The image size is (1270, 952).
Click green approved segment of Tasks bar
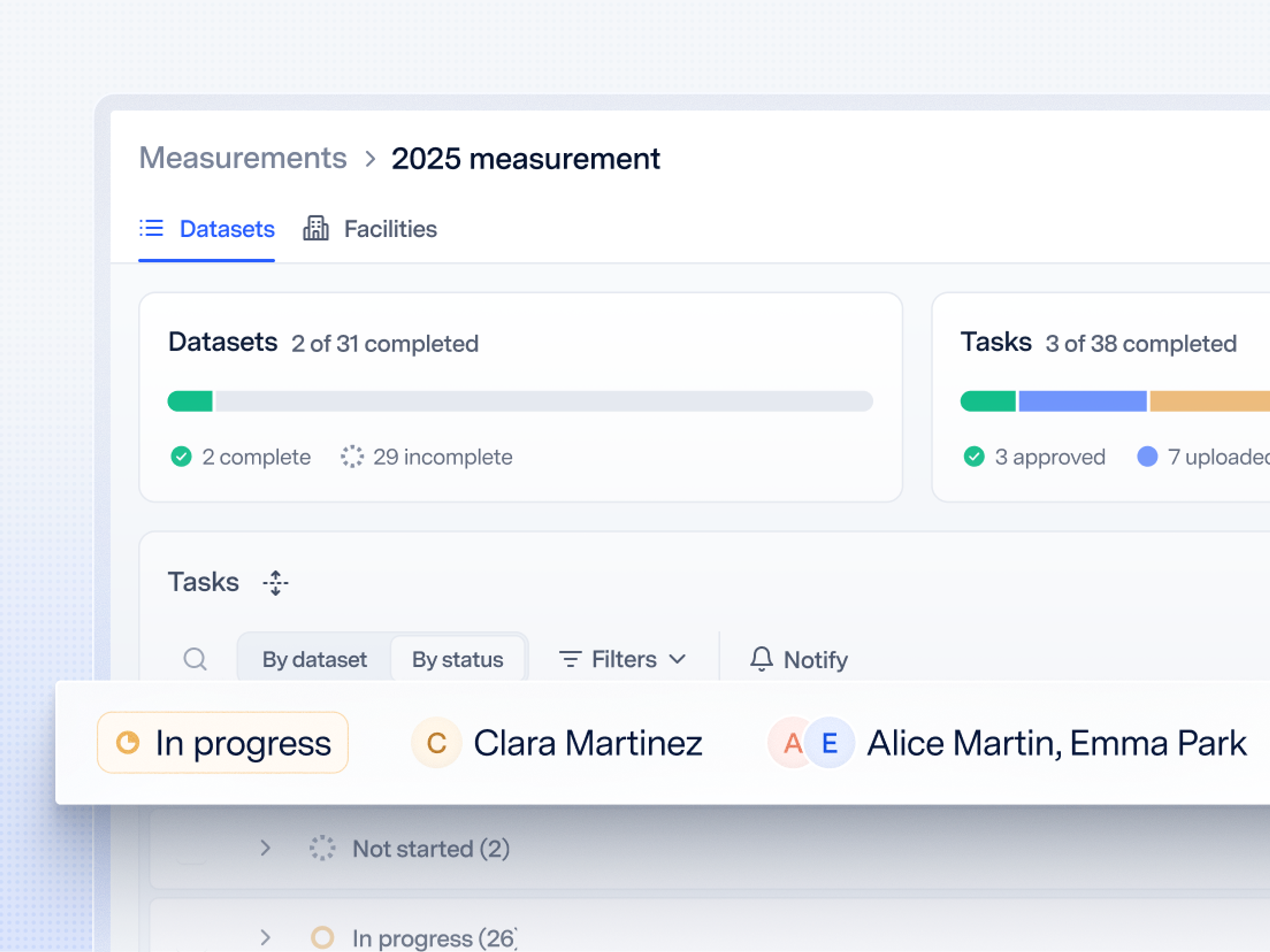click(988, 401)
